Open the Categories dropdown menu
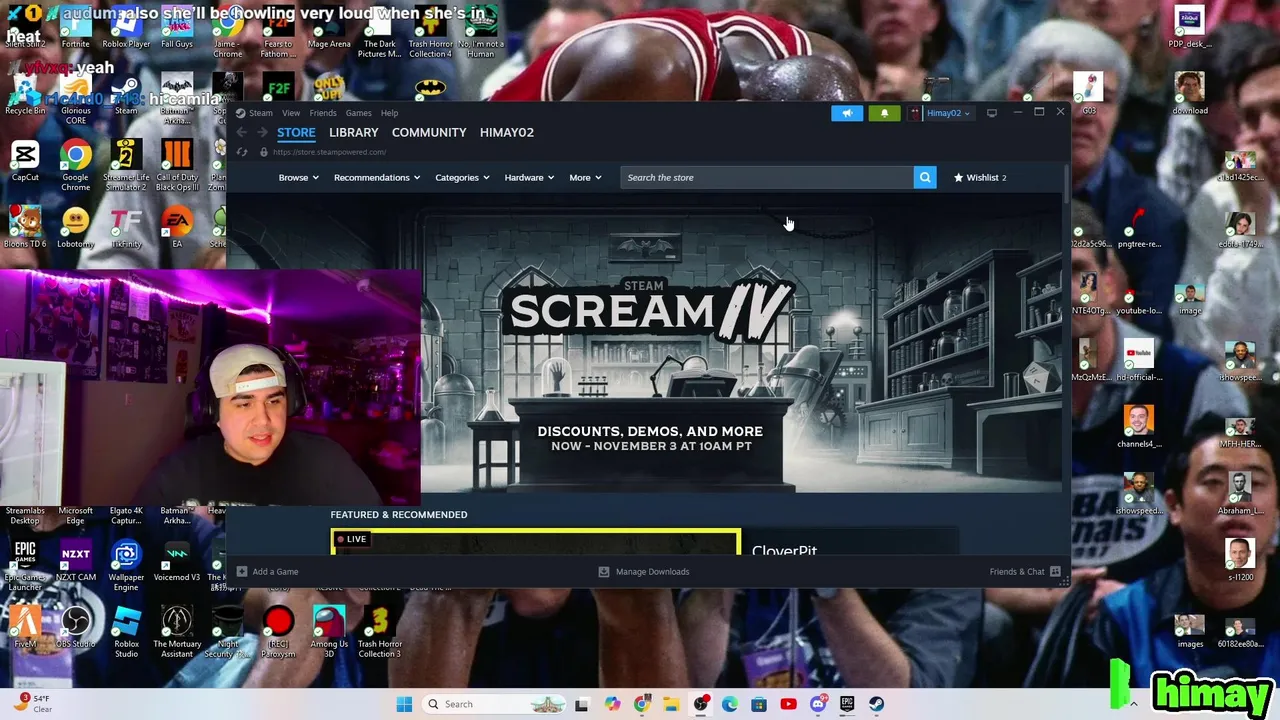 point(462,177)
